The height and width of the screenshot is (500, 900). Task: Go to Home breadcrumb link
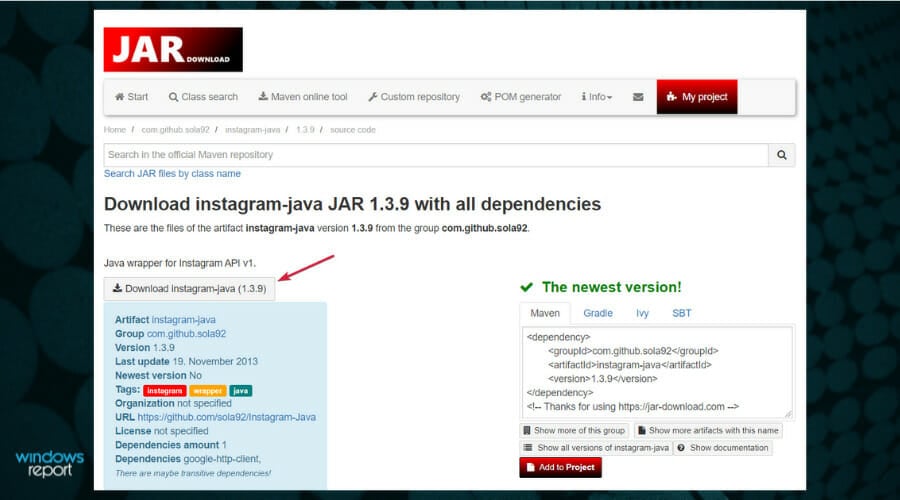coord(115,130)
